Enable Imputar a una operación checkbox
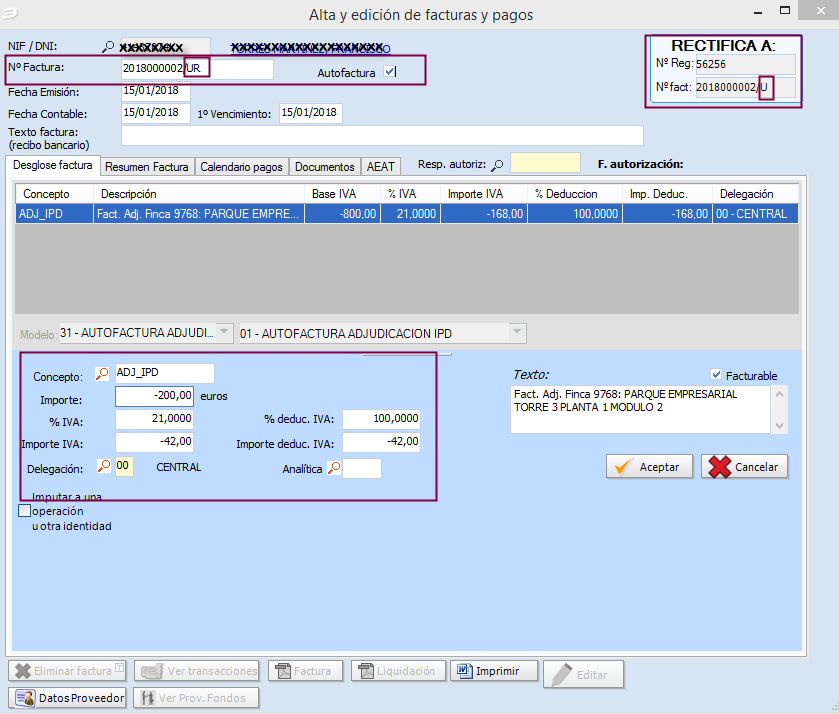 (24, 511)
